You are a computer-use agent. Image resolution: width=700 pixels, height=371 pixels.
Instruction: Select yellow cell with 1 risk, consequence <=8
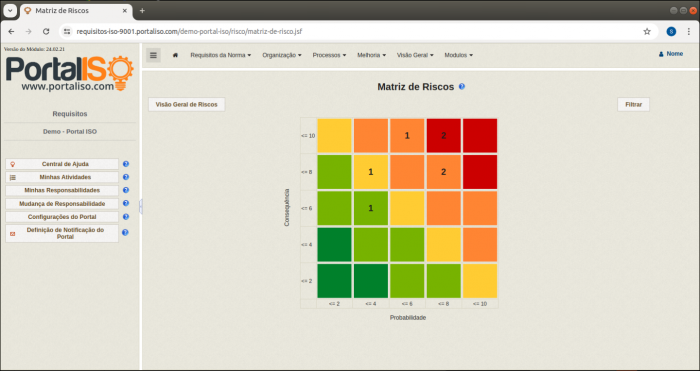371,172
